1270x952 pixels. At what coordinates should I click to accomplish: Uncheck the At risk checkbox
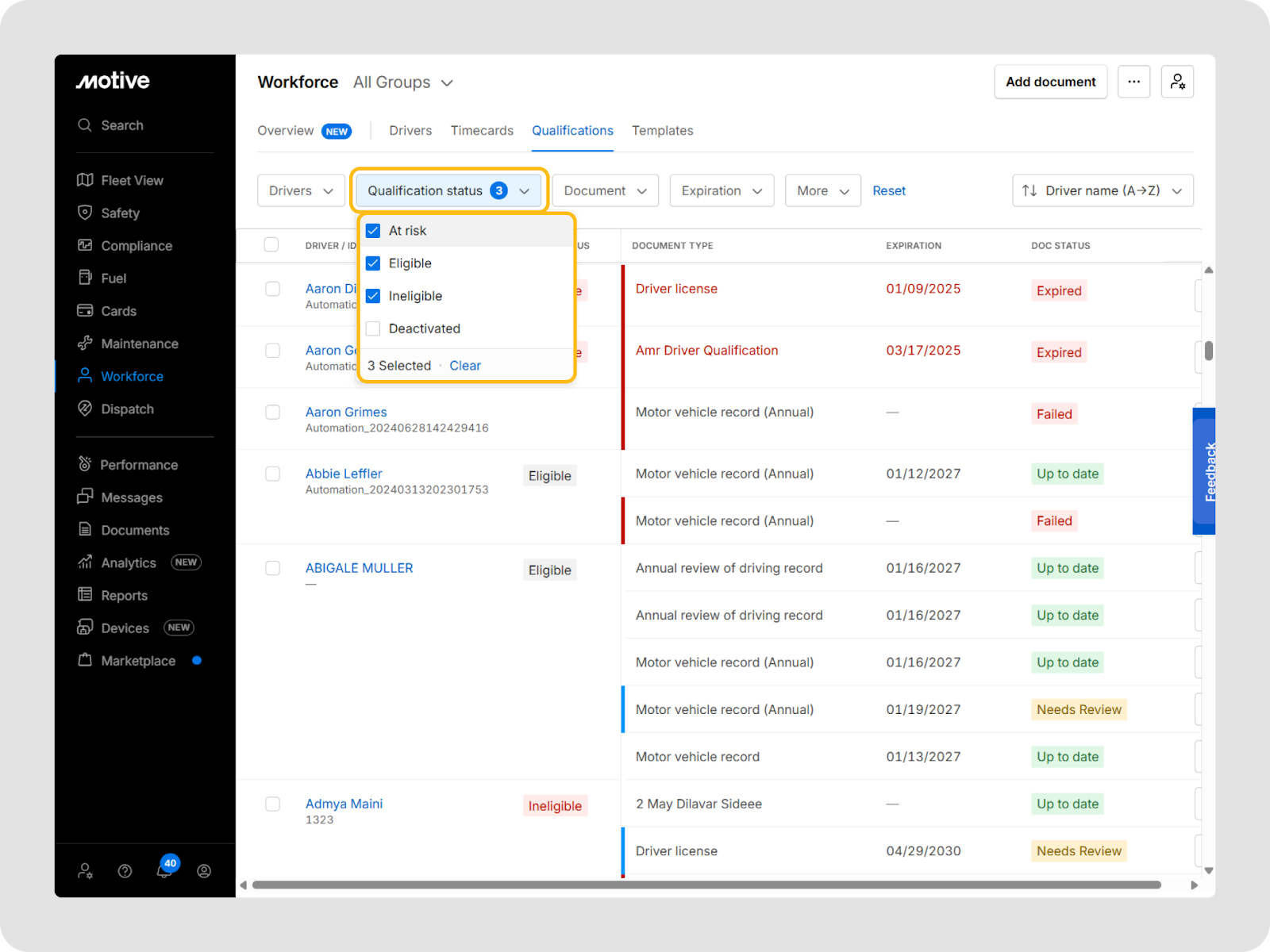(373, 231)
